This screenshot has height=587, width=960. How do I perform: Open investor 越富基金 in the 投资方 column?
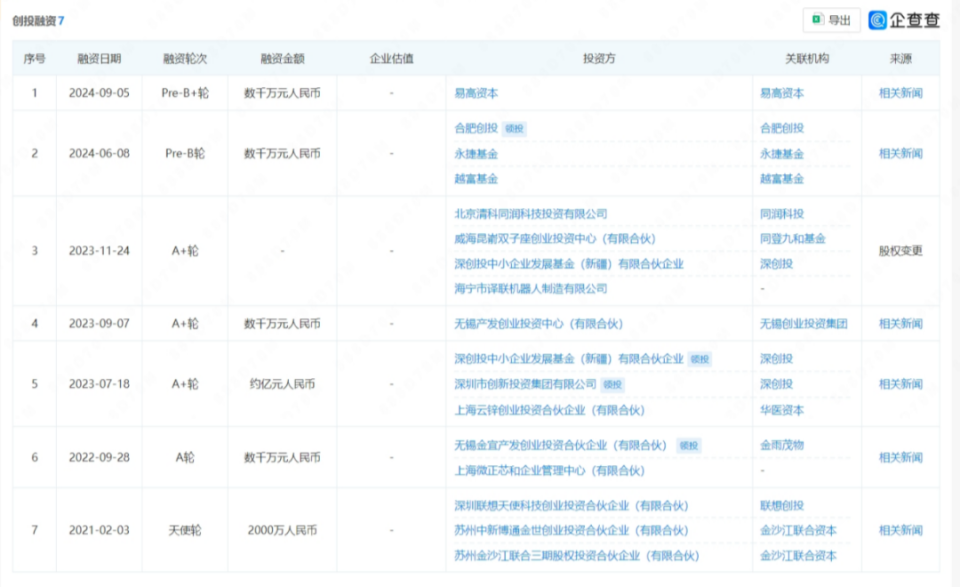point(476,179)
